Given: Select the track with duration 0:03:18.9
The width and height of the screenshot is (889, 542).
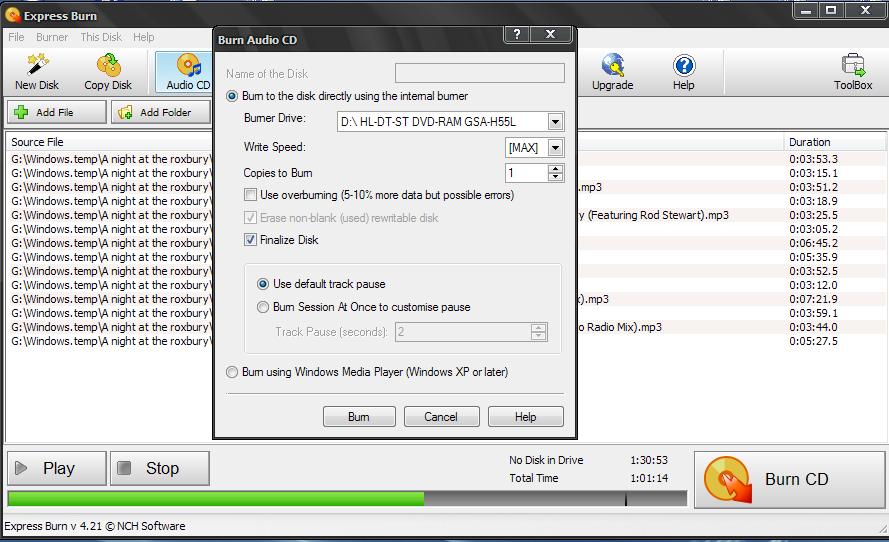Looking at the screenshot, I should click(445, 201).
